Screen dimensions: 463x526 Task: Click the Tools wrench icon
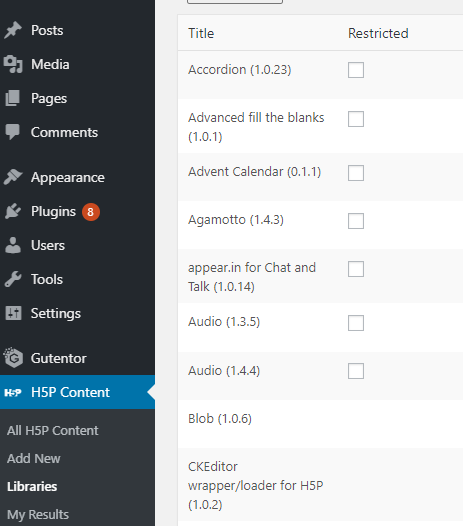(x=13, y=279)
